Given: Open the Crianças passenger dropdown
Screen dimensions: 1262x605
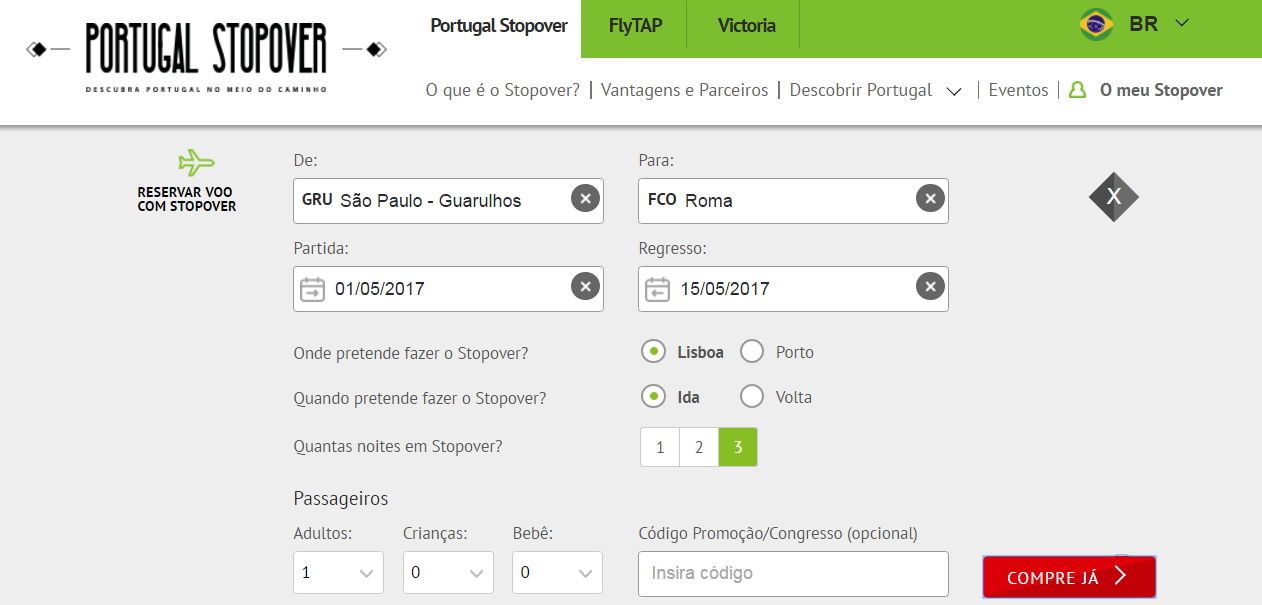Looking at the screenshot, I should (448, 573).
